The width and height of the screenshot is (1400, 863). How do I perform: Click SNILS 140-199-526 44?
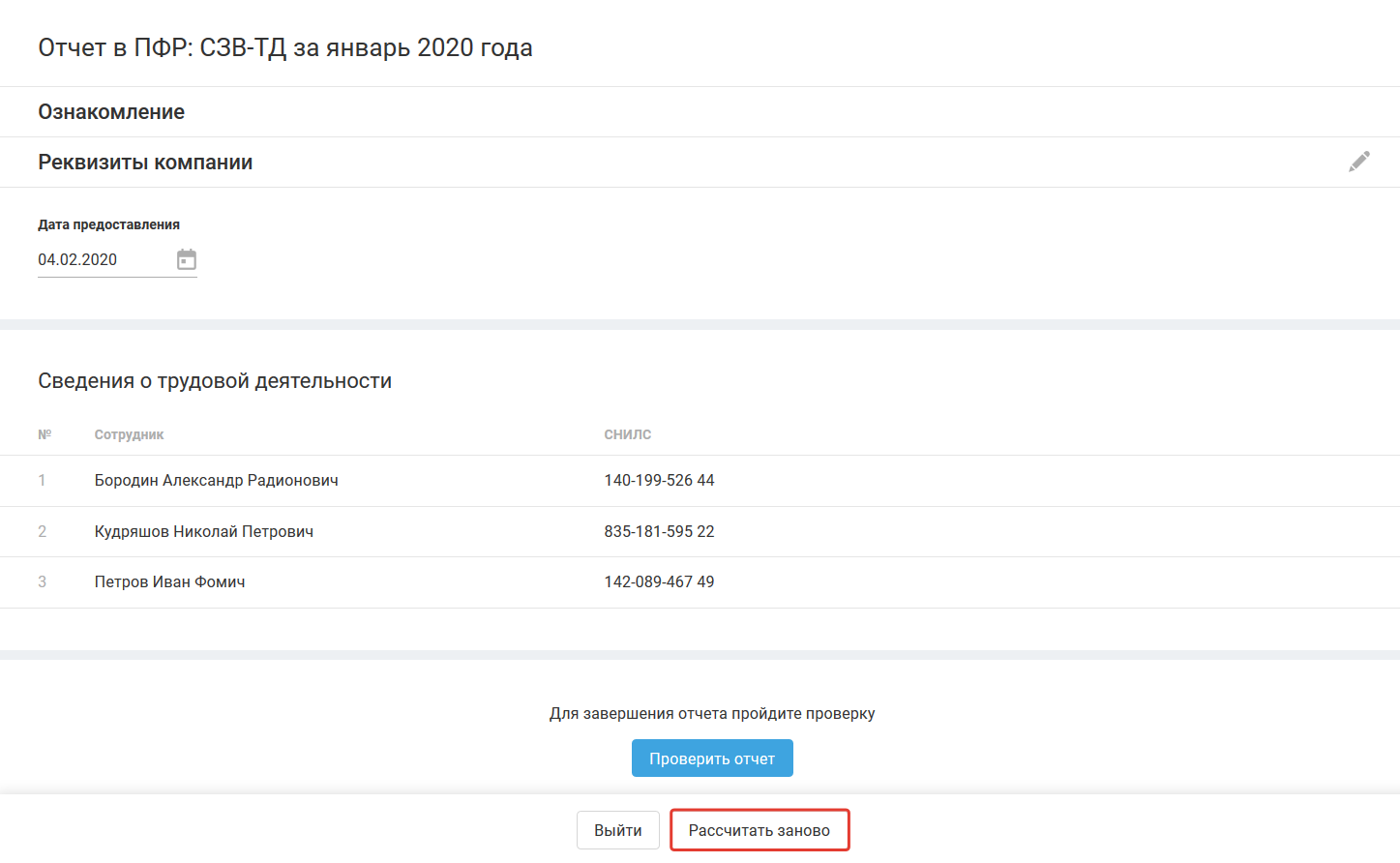click(660, 481)
